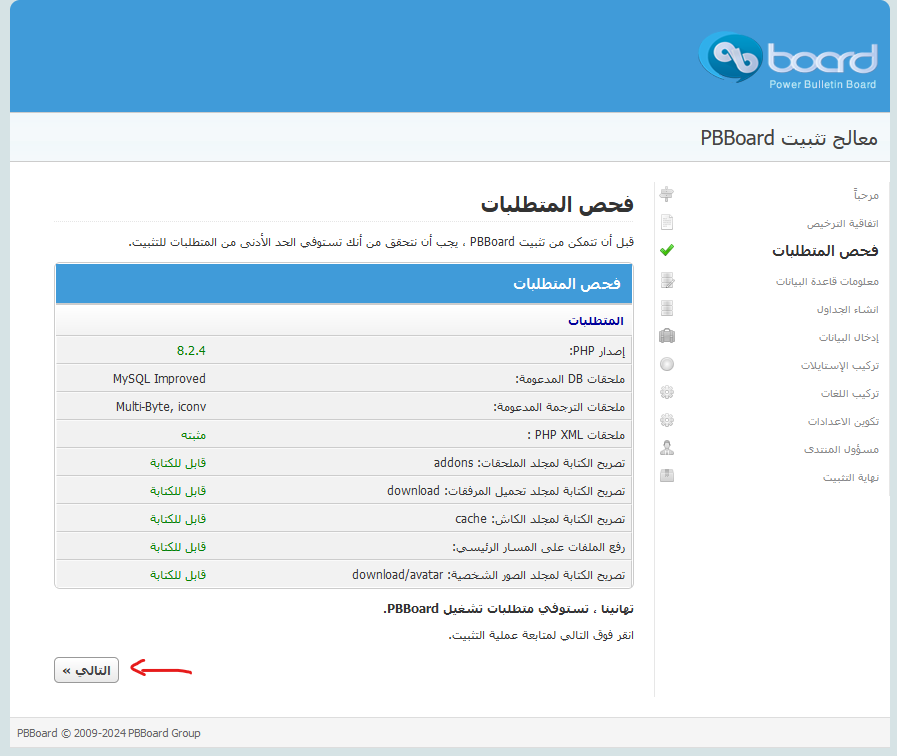
Task: Click the إصدار PHP row label
Action: point(597,351)
